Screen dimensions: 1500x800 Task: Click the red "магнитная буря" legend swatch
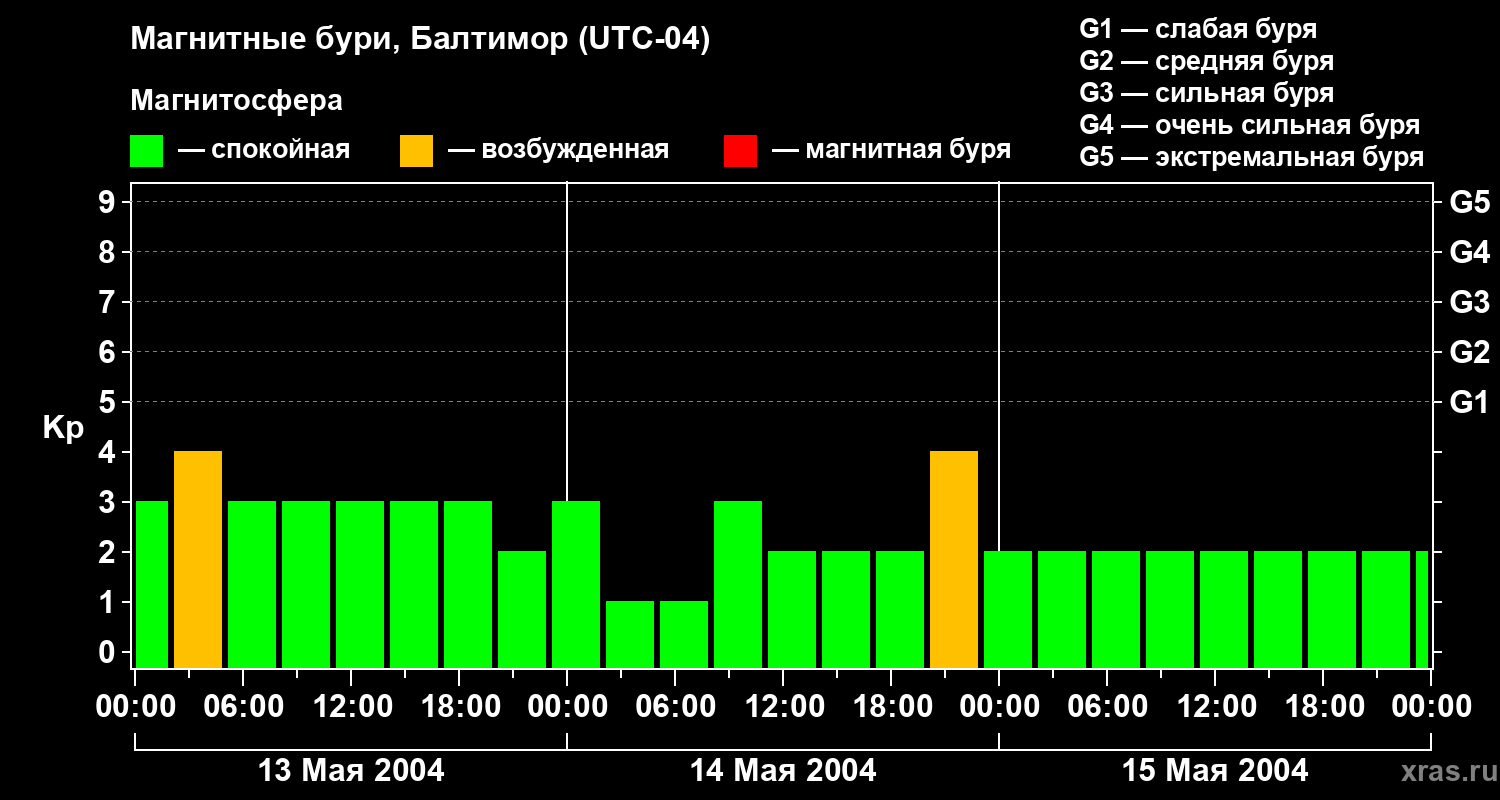(x=740, y=151)
